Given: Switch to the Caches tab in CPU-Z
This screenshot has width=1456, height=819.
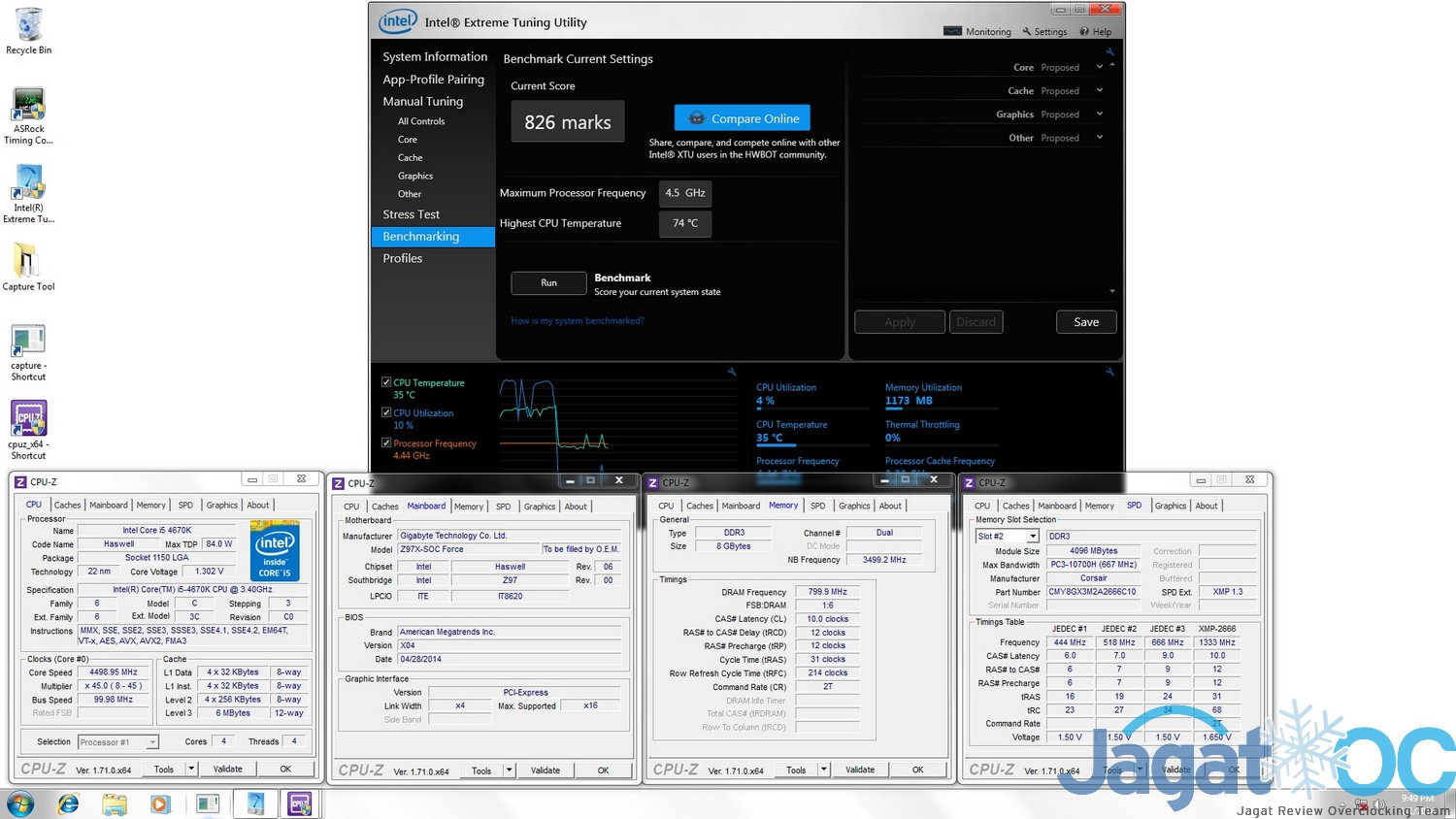Looking at the screenshot, I should 67,505.
